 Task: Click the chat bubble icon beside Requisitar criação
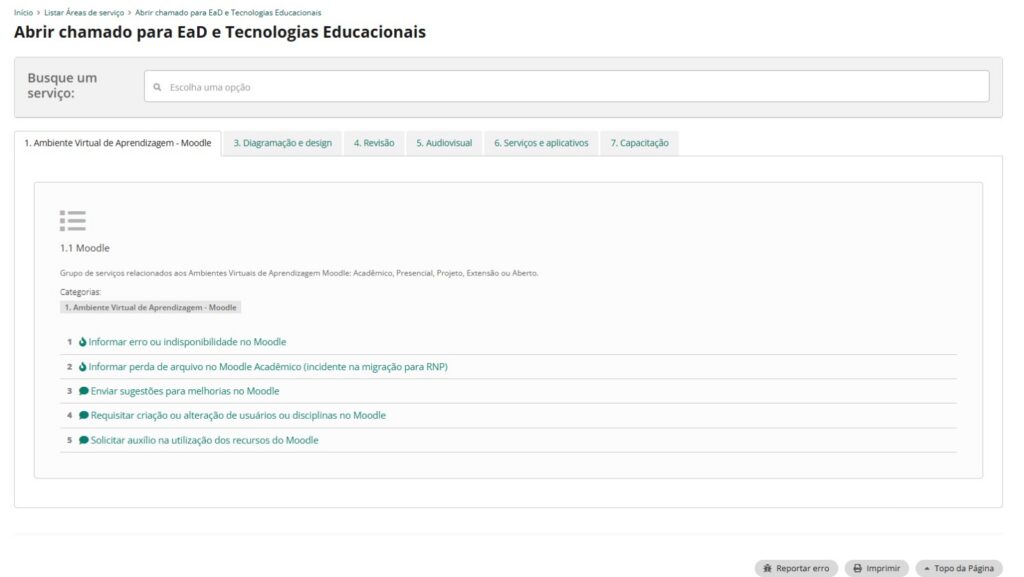tap(84, 416)
